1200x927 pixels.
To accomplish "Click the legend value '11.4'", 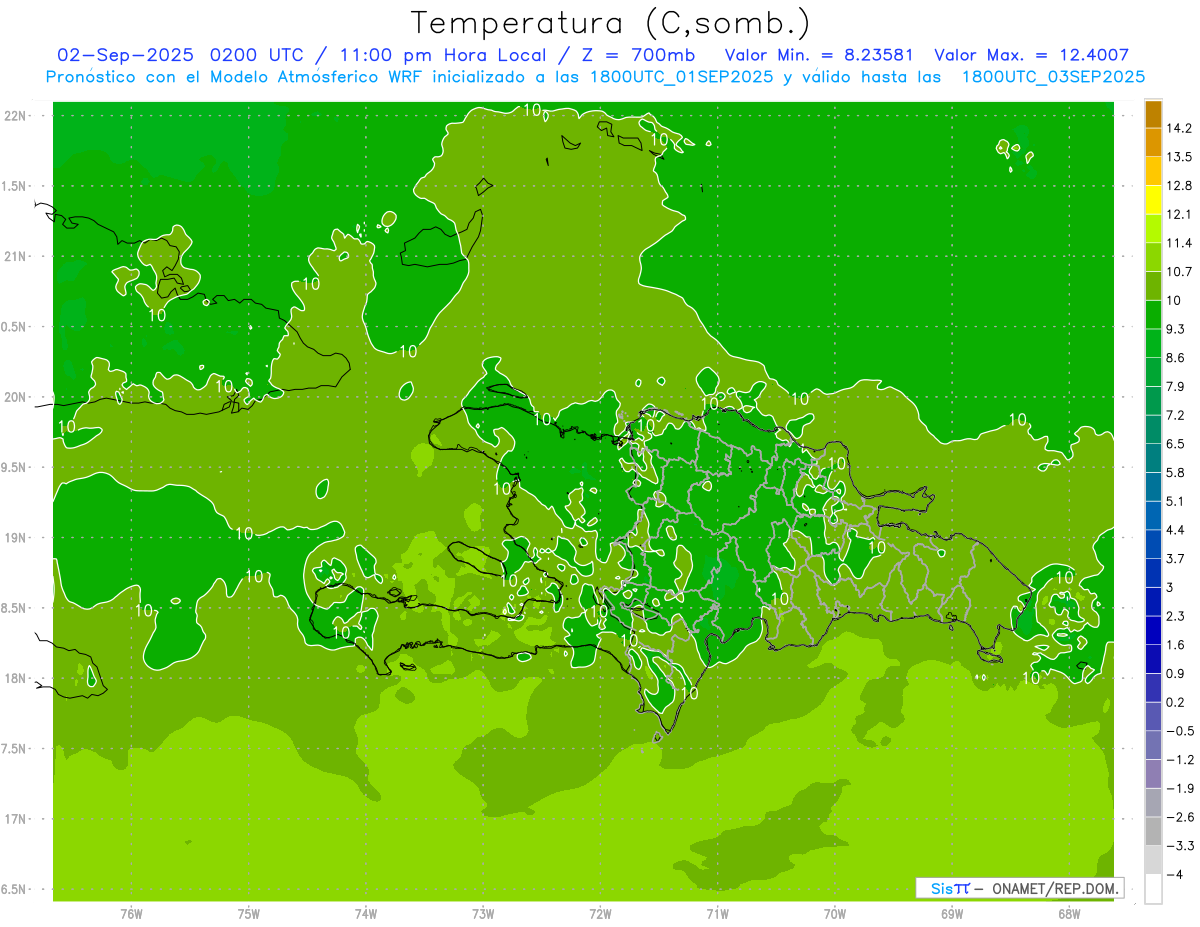I will click(1180, 243).
